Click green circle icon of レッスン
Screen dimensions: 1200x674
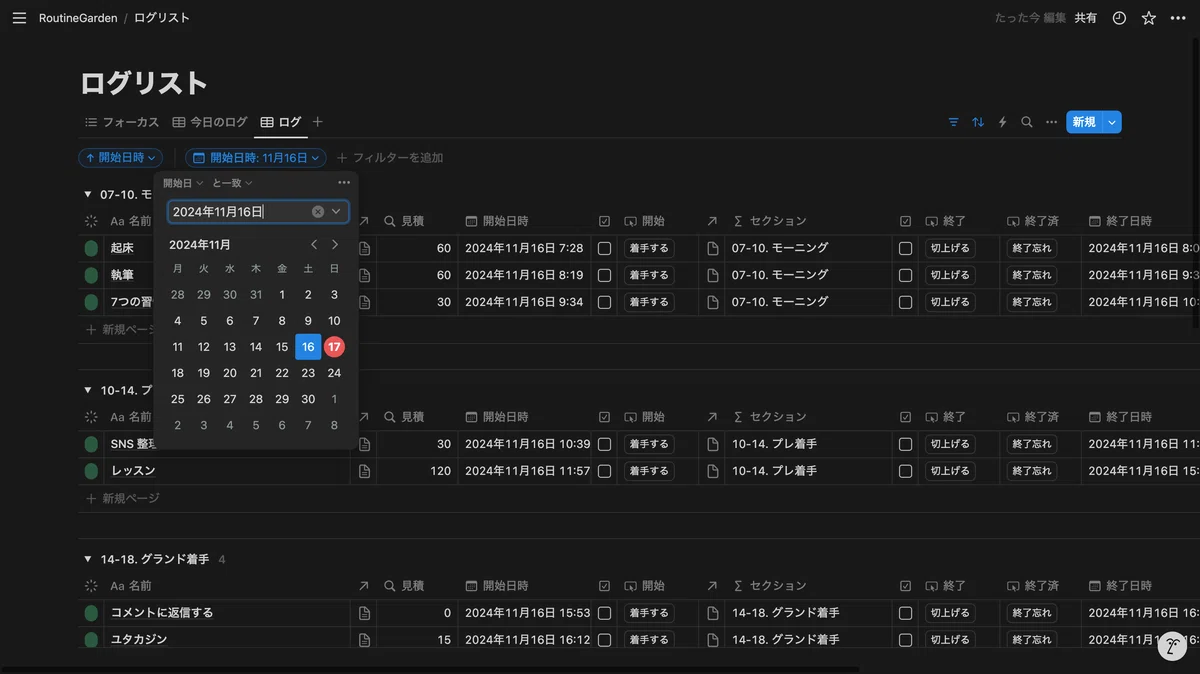pos(91,471)
